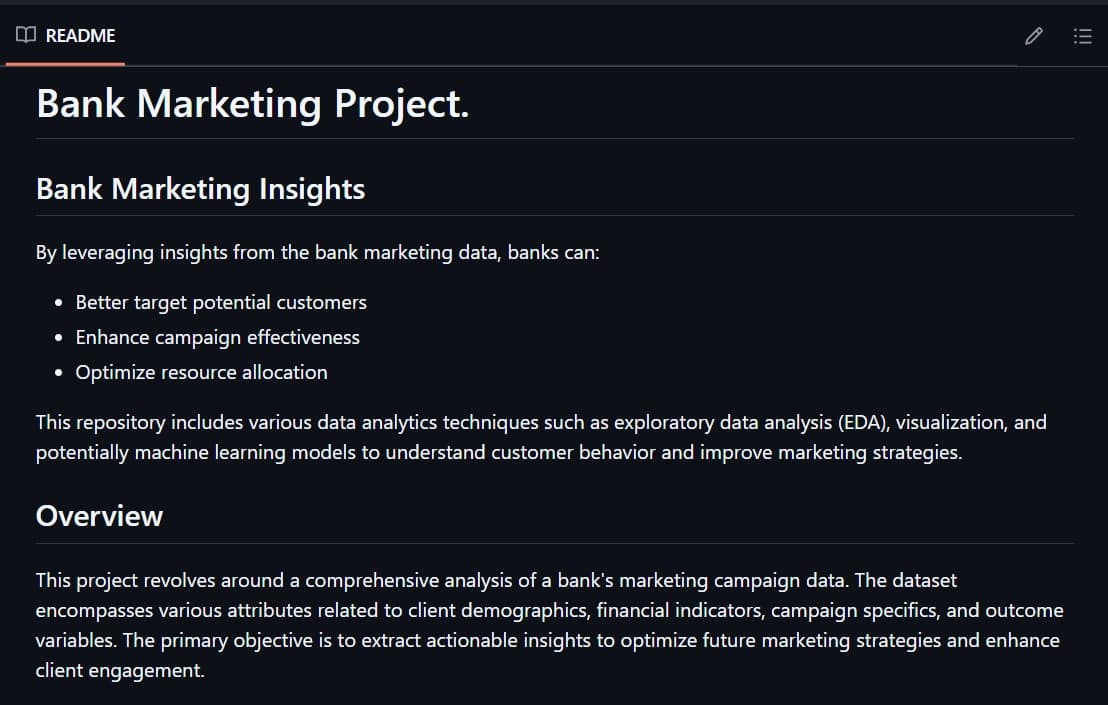The width and height of the screenshot is (1108, 705).
Task: Select the paragraph under the Overview heading
Action: [x=550, y=625]
